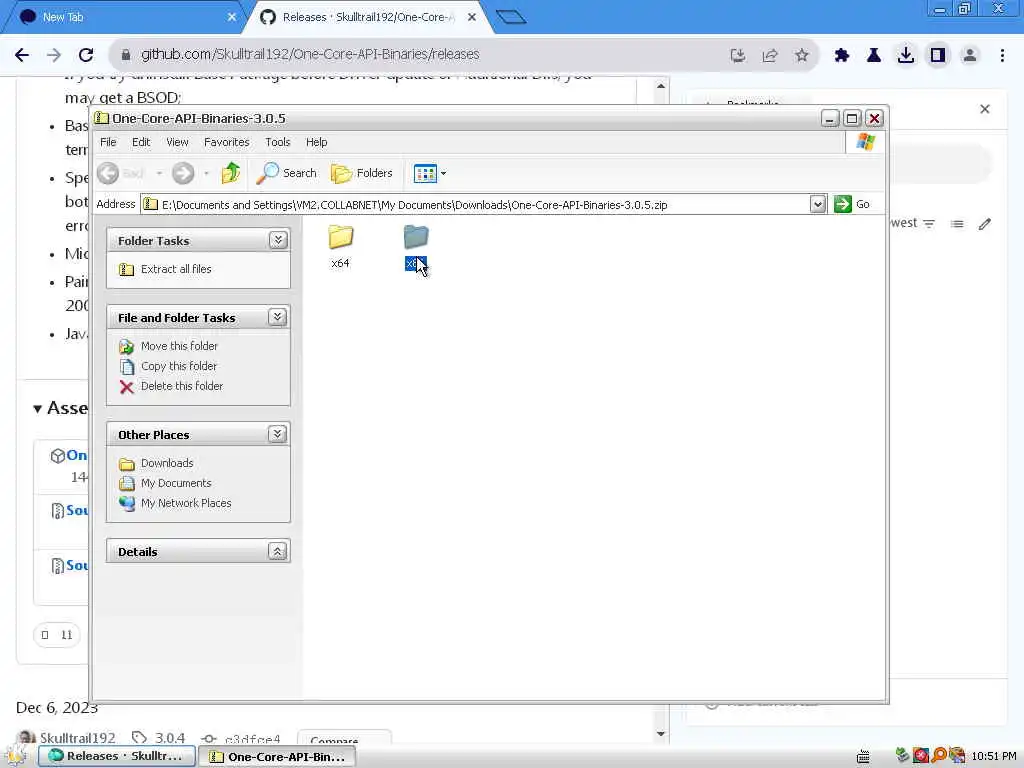The image size is (1024, 768).
Task: Expand the Address bar dropdown
Action: [x=818, y=204]
